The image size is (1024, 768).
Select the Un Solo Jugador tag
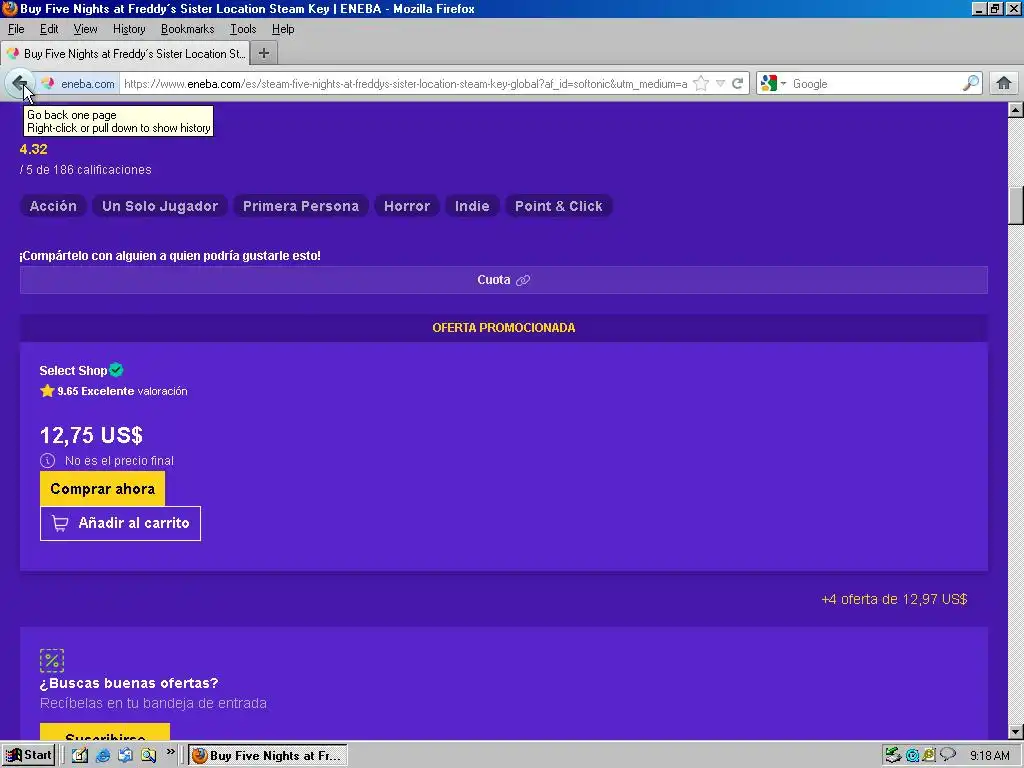(x=160, y=206)
